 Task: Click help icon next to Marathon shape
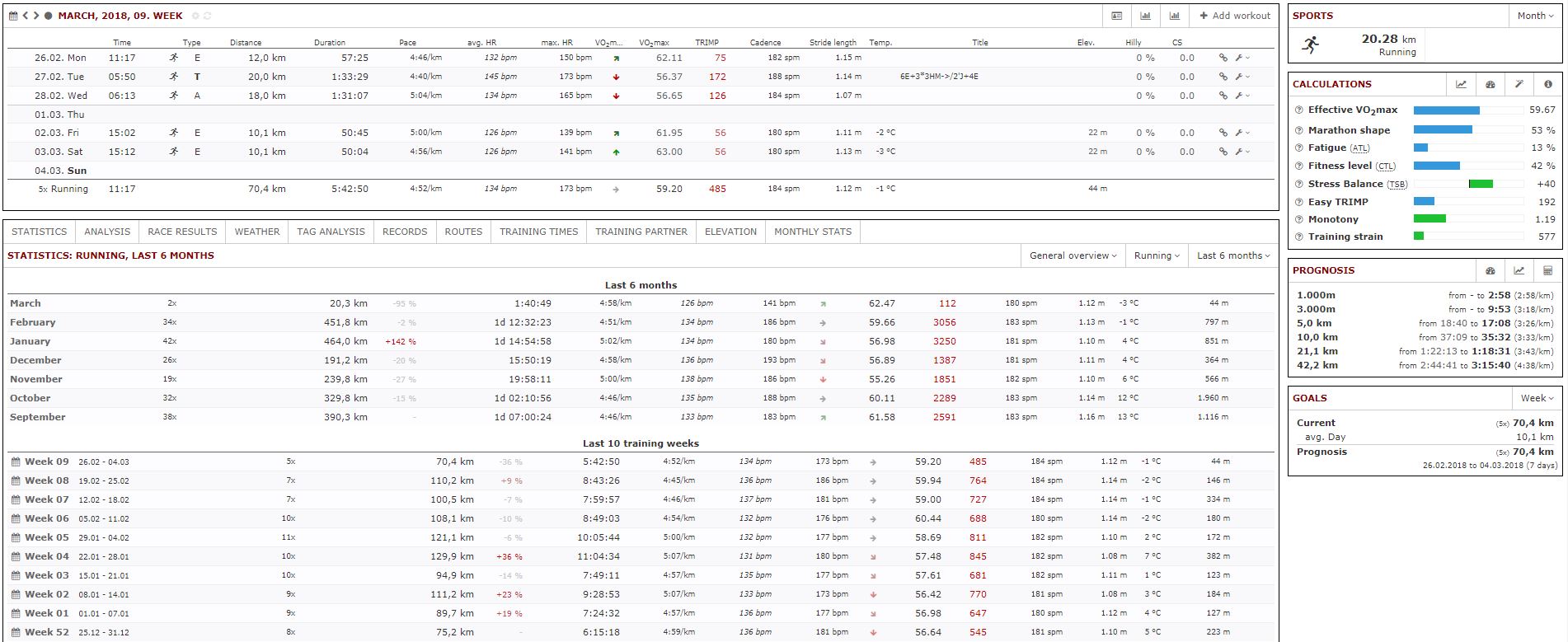pos(1299,130)
